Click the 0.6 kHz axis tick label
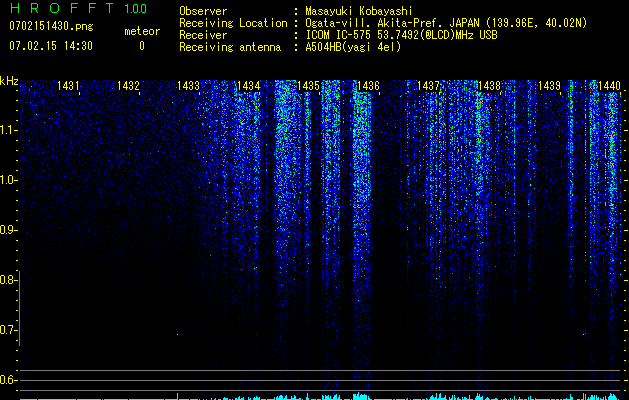 (7, 380)
